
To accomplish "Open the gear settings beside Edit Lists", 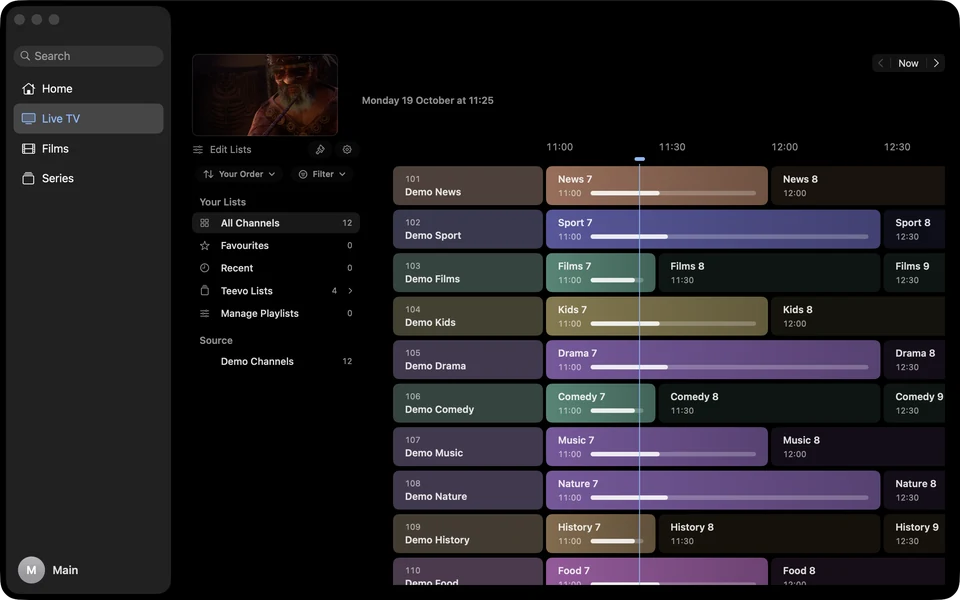I will pyautogui.click(x=347, y=149).
